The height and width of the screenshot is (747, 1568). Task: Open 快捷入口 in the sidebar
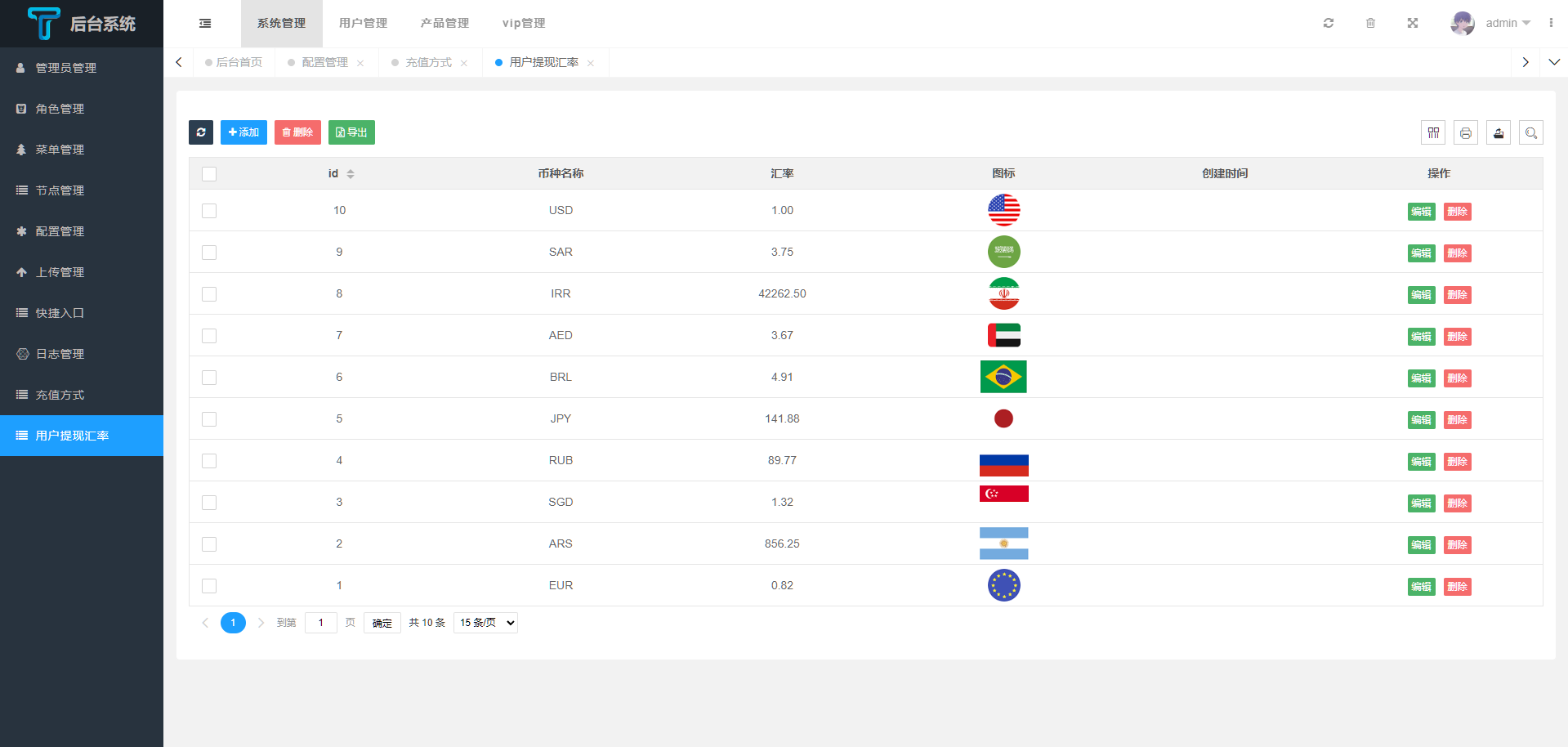tap(82, 313)
